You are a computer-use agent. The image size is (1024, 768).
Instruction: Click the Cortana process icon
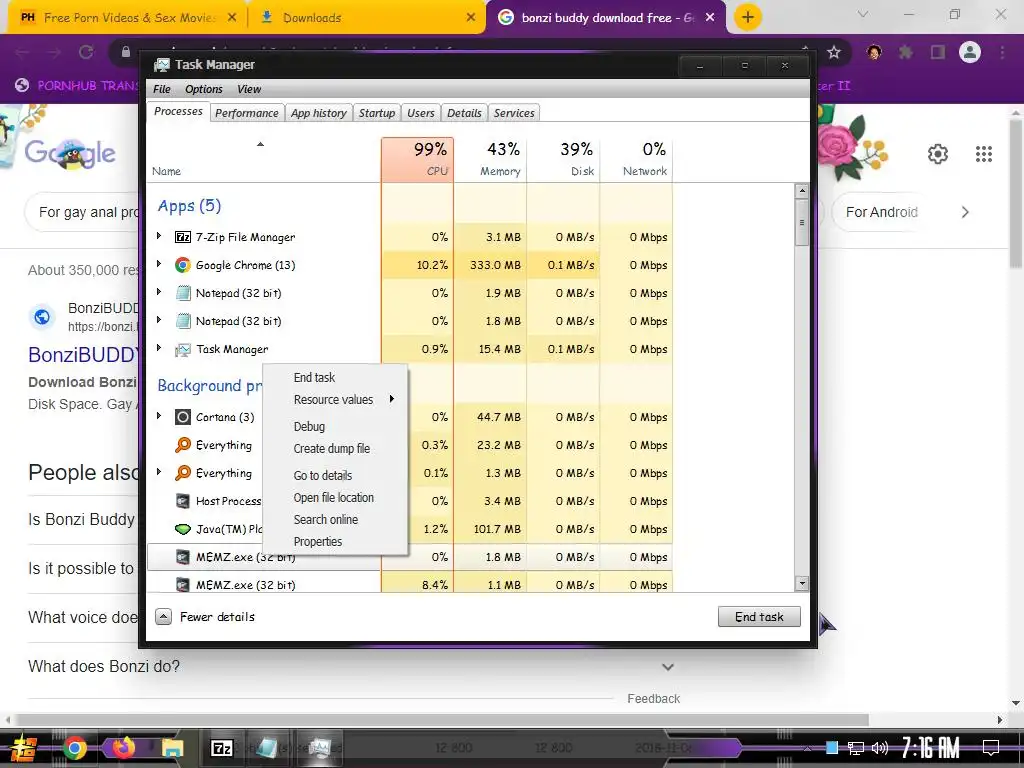point(183,417)
